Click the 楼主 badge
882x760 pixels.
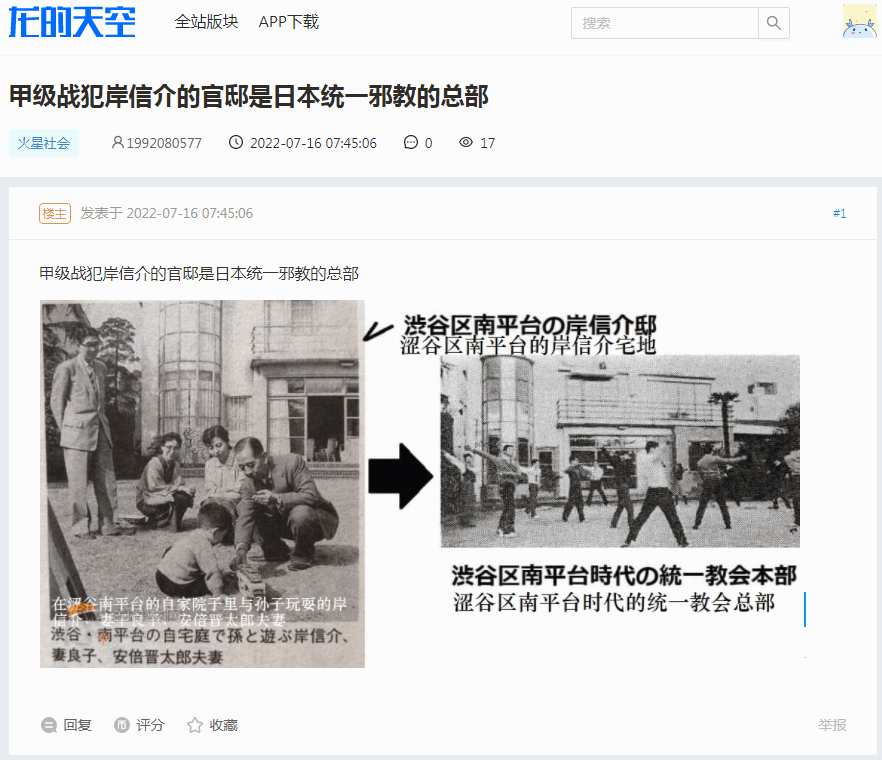pos(55,213)
